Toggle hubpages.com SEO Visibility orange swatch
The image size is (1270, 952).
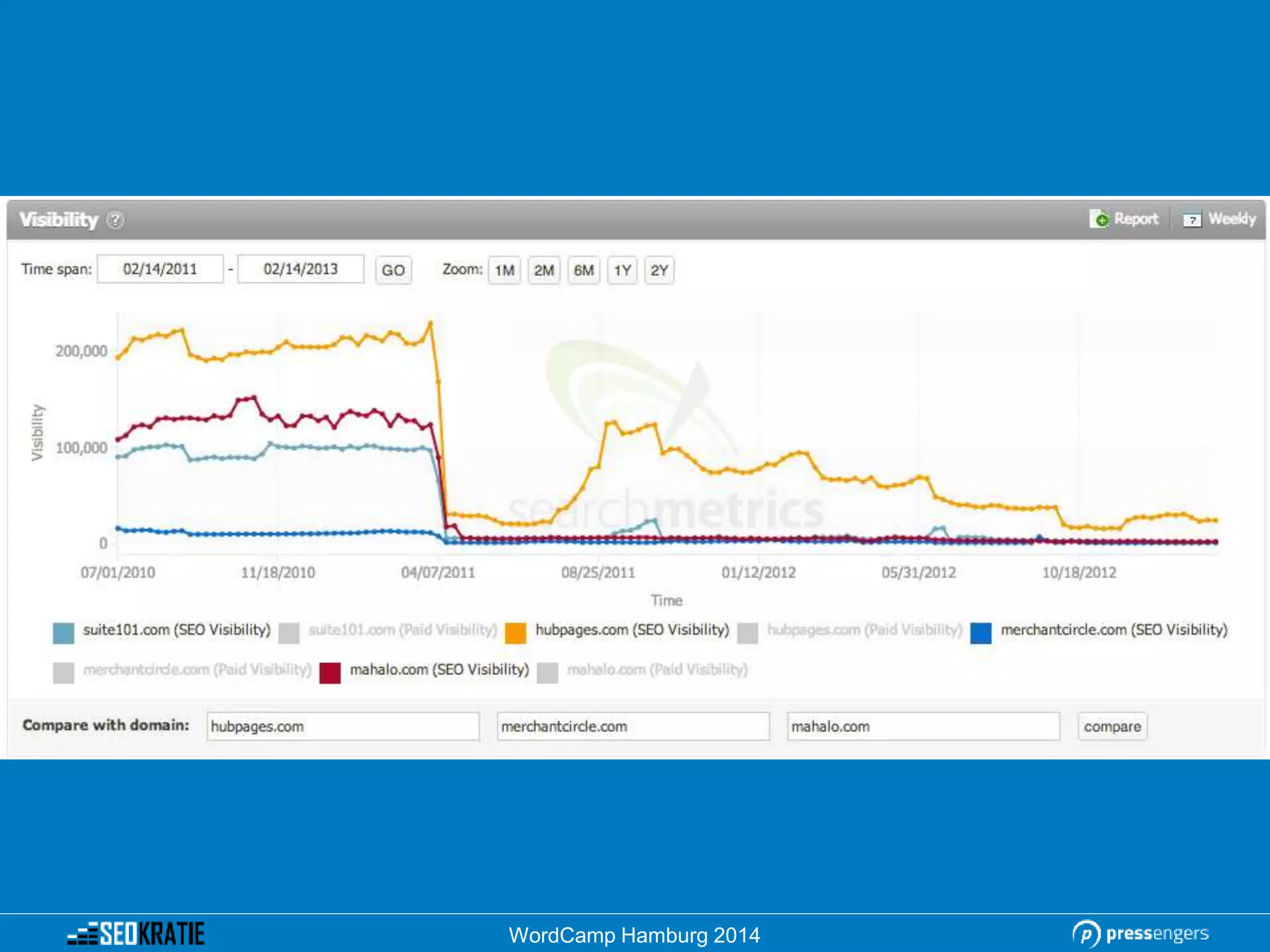click(x=515, y=633)
